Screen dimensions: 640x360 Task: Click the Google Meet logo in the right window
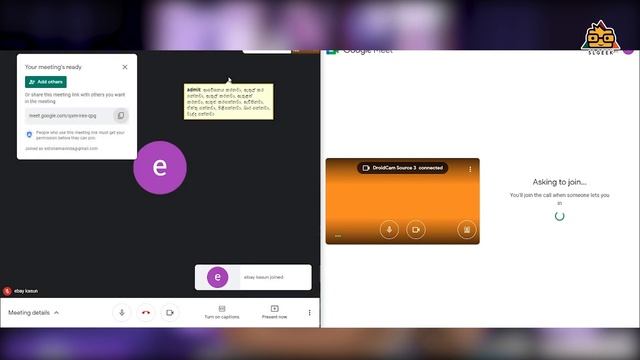(360, 51)
